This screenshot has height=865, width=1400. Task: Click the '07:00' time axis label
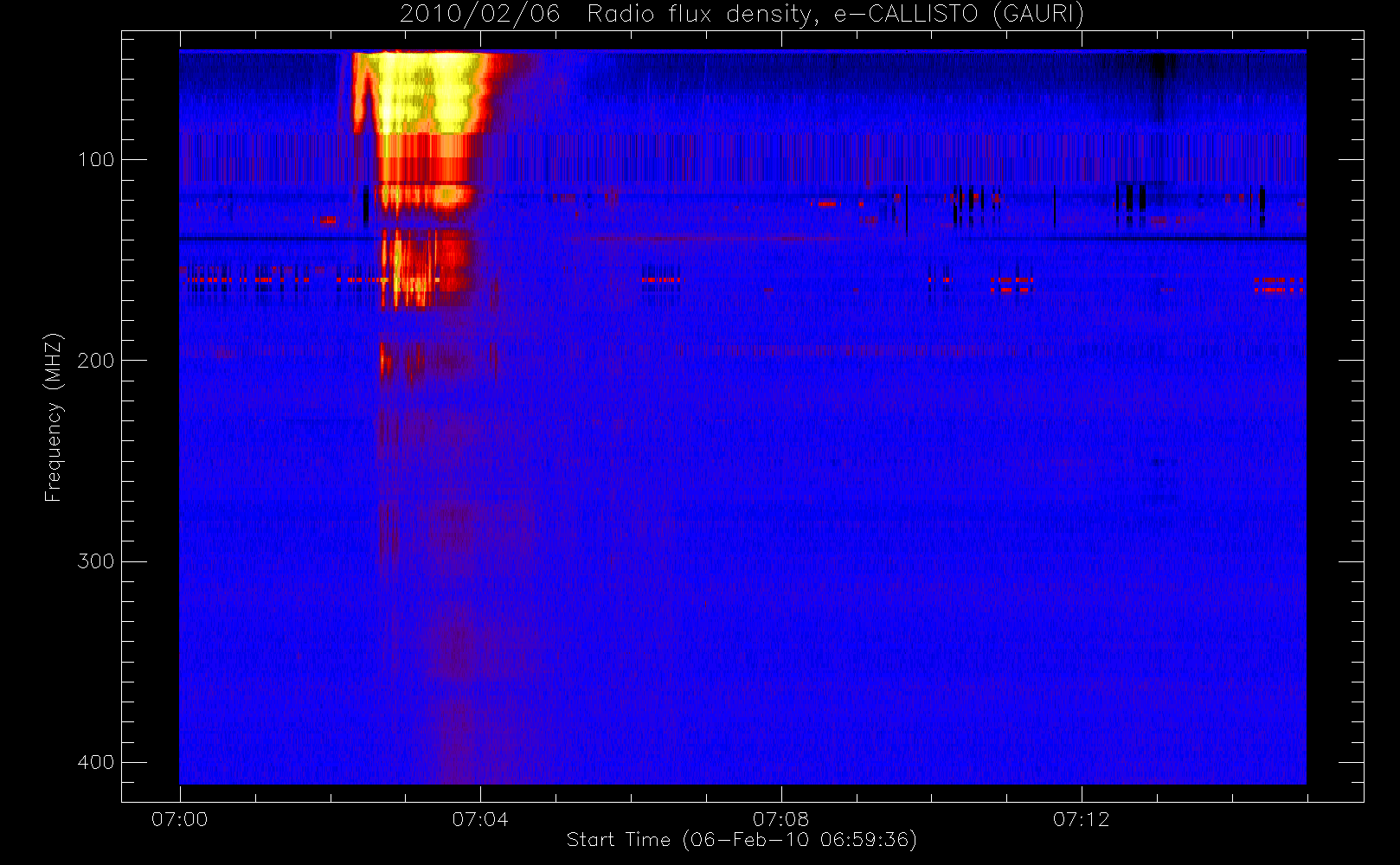pyautogui.click(x=180, y=819)
